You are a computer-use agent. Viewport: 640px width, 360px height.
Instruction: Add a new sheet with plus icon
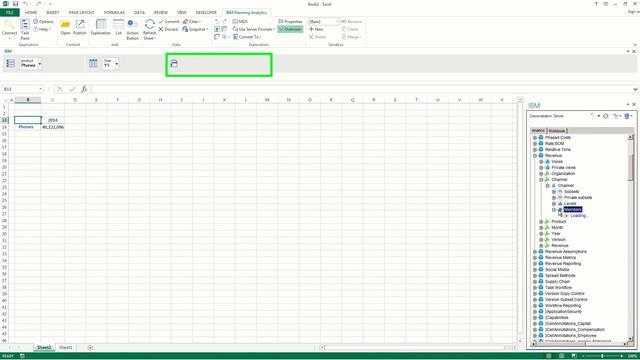tap(90, 348)
